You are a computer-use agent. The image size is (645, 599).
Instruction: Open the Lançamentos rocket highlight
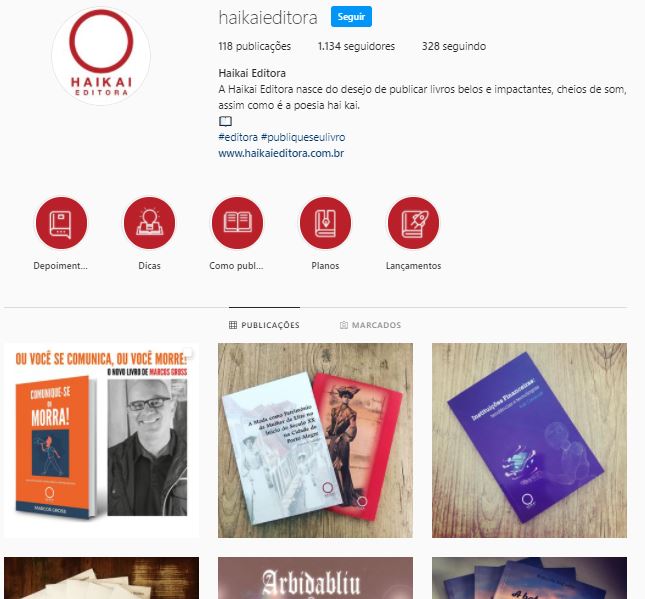(x=413, y=223)
